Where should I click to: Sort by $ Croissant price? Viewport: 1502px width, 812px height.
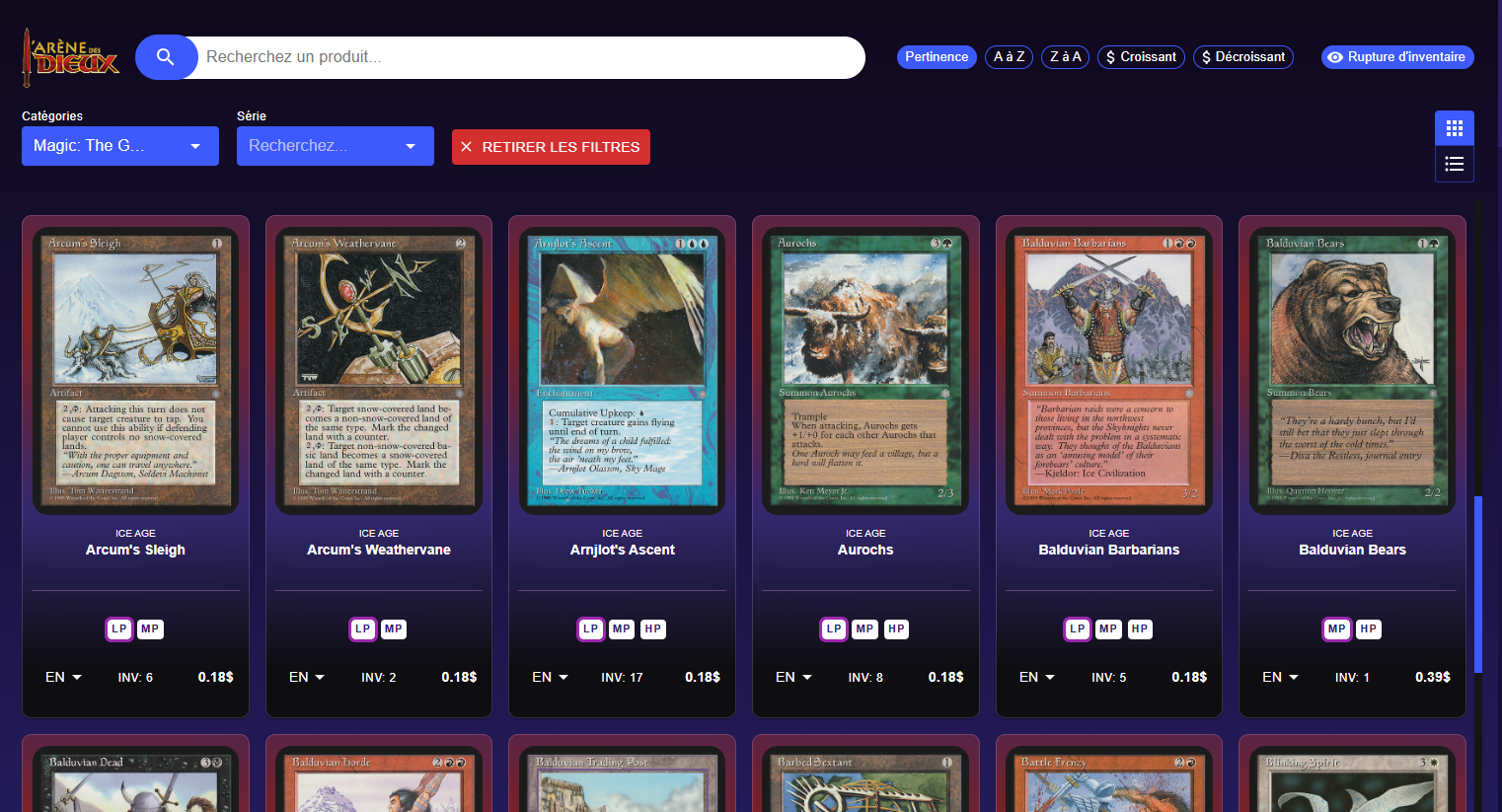[x=1141, y=57]
